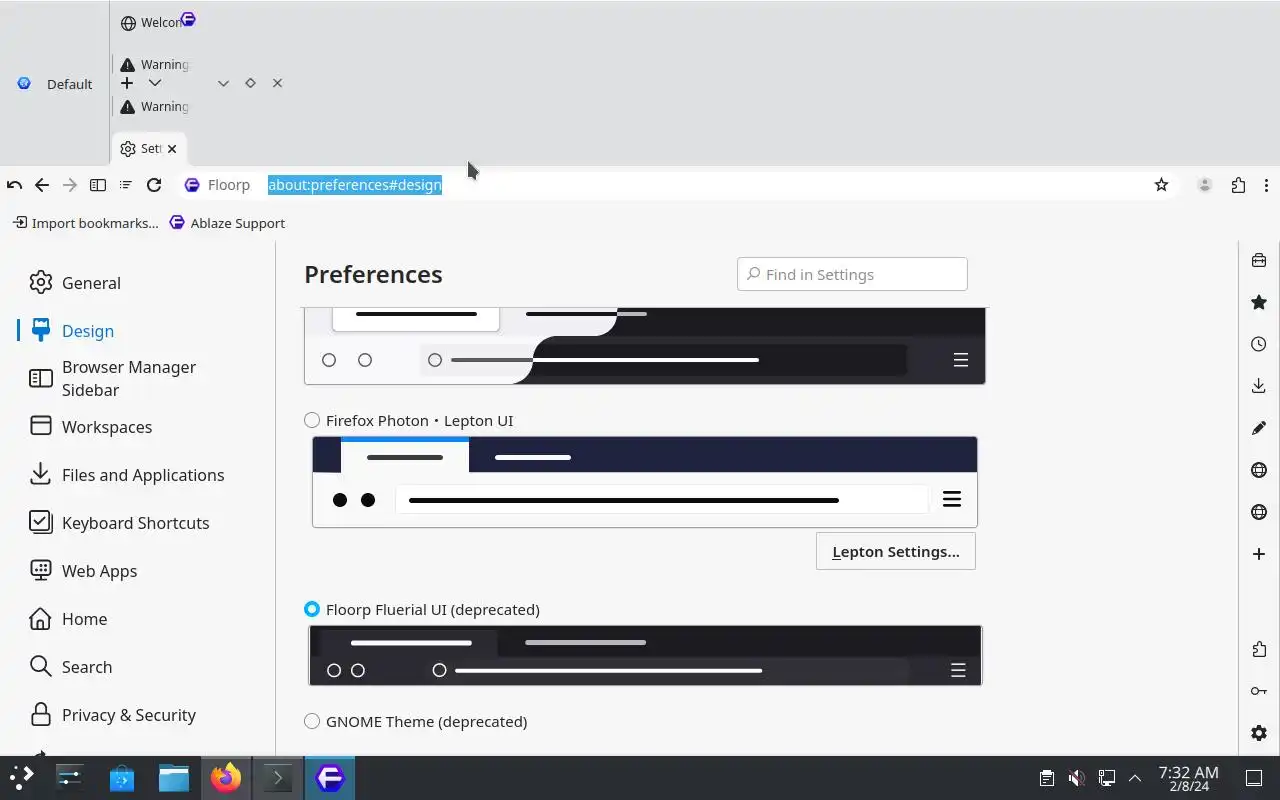Go back one page
The width and height of the screenshot is (1280, 800).
tap(42, 185)
